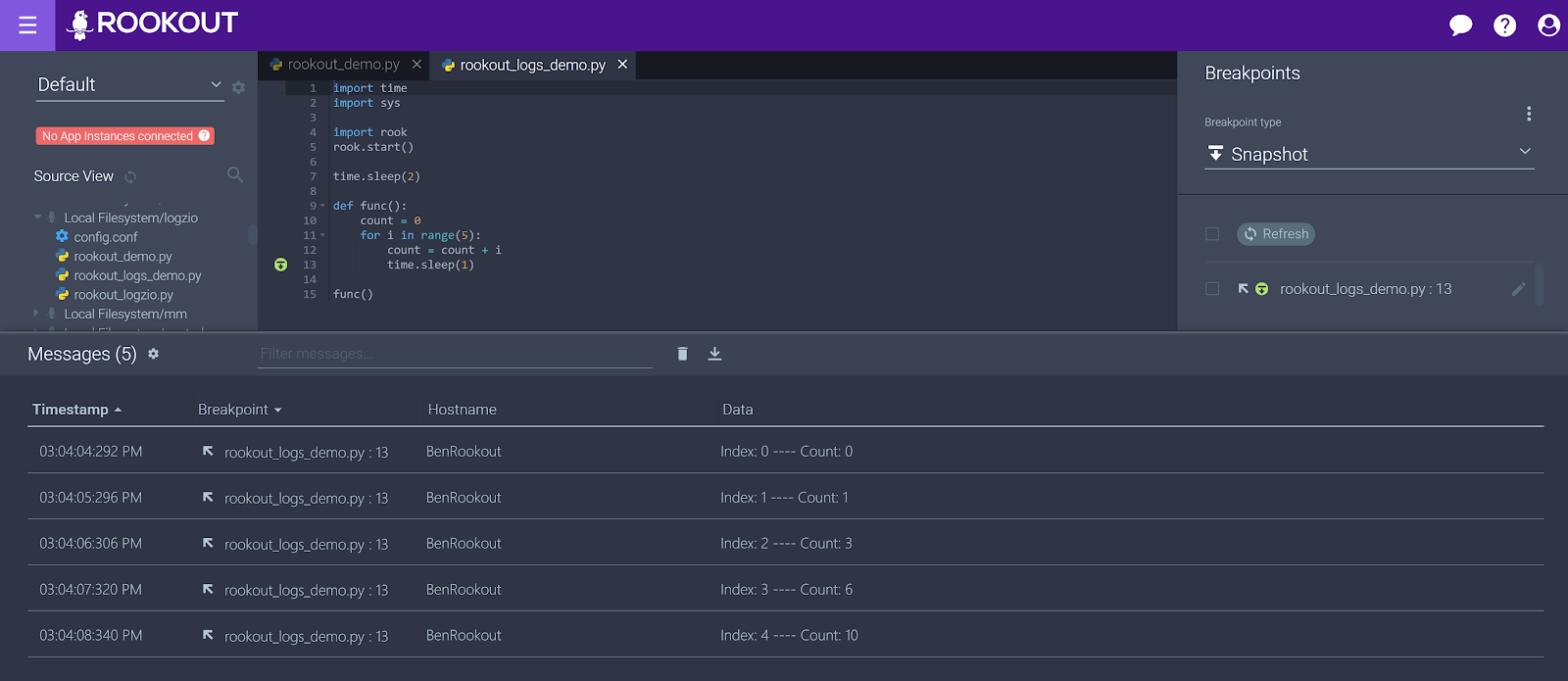Open the chat support bubble icon
This screenshot has height=681, width=1568.
1460,25
